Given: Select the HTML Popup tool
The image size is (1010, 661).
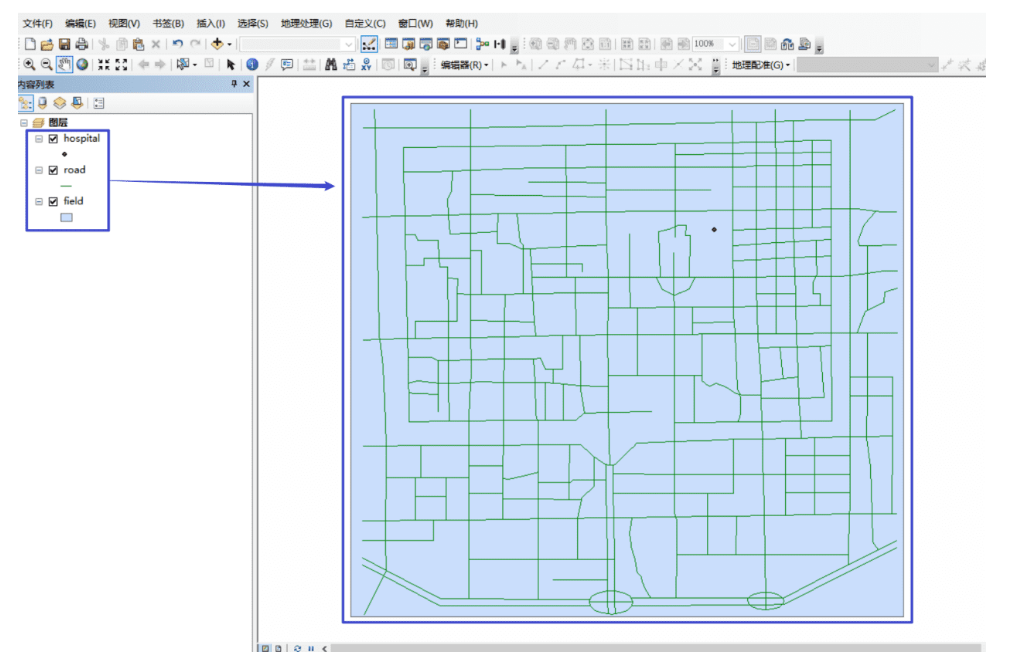Looking at the screenshot, I should [x=287, y=64].
